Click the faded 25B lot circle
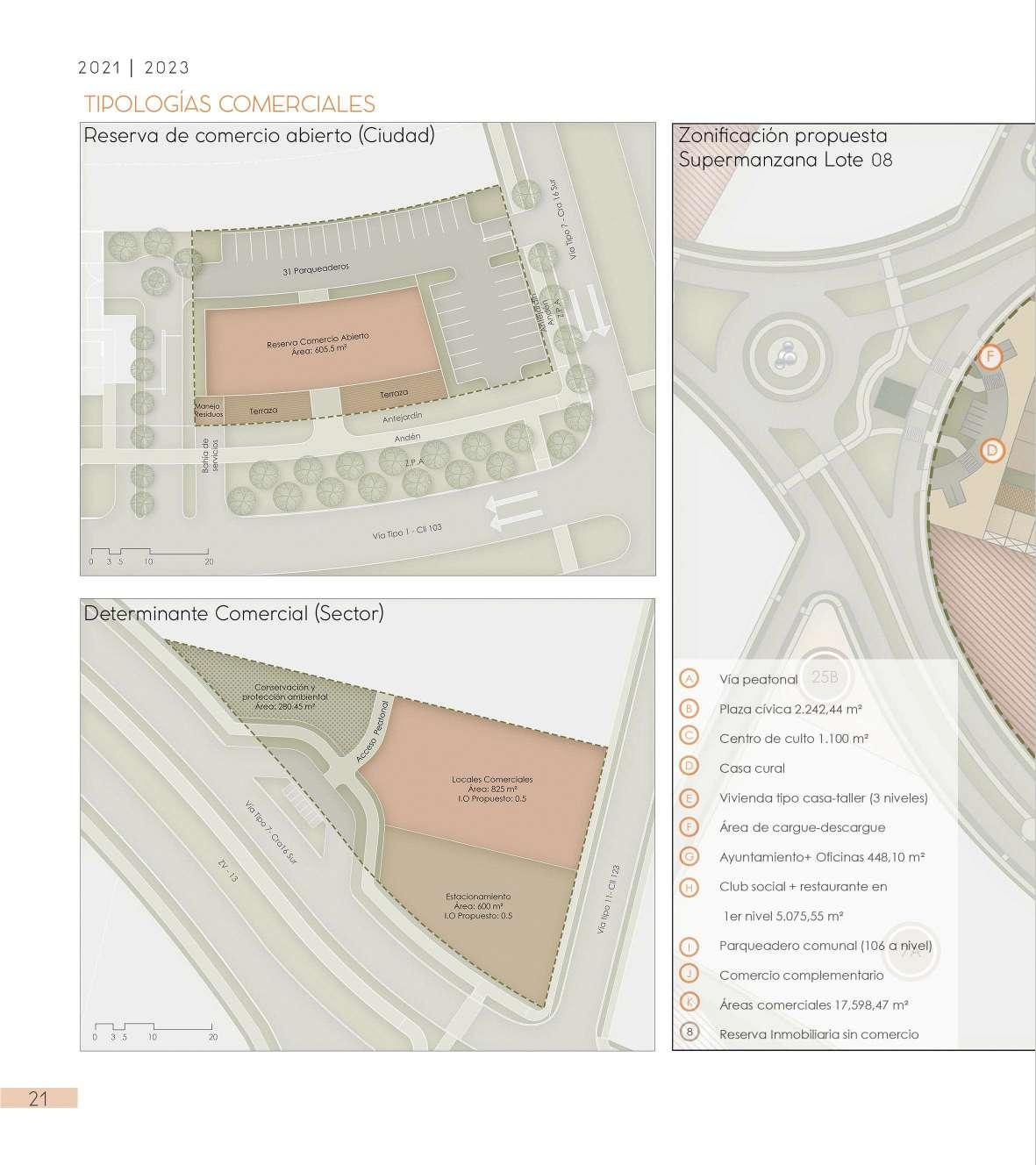 [x=825, y=677]
